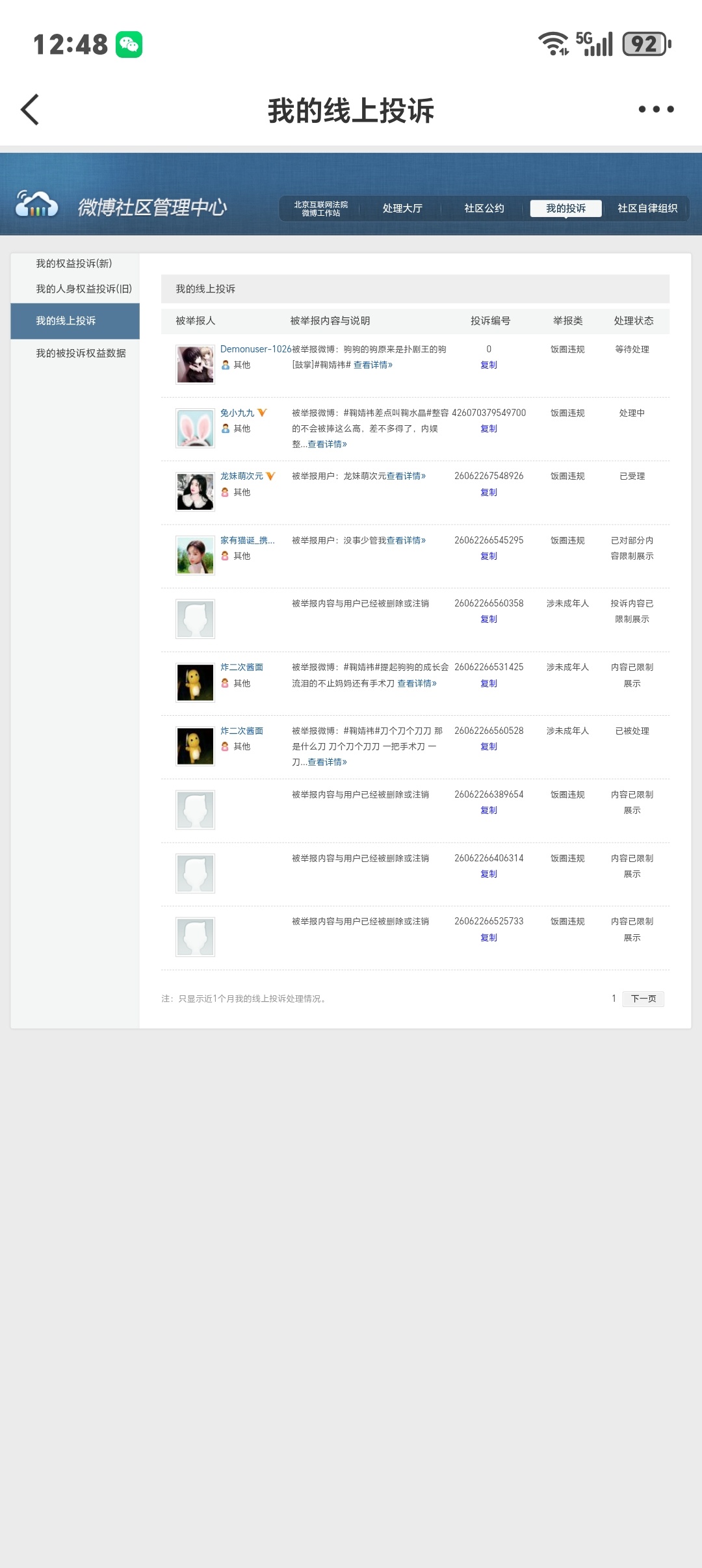The width and height of the screenshot is (702, 1568).
Task: Click placeholder avatar in row 26062266560358
Action: (195, 619)
